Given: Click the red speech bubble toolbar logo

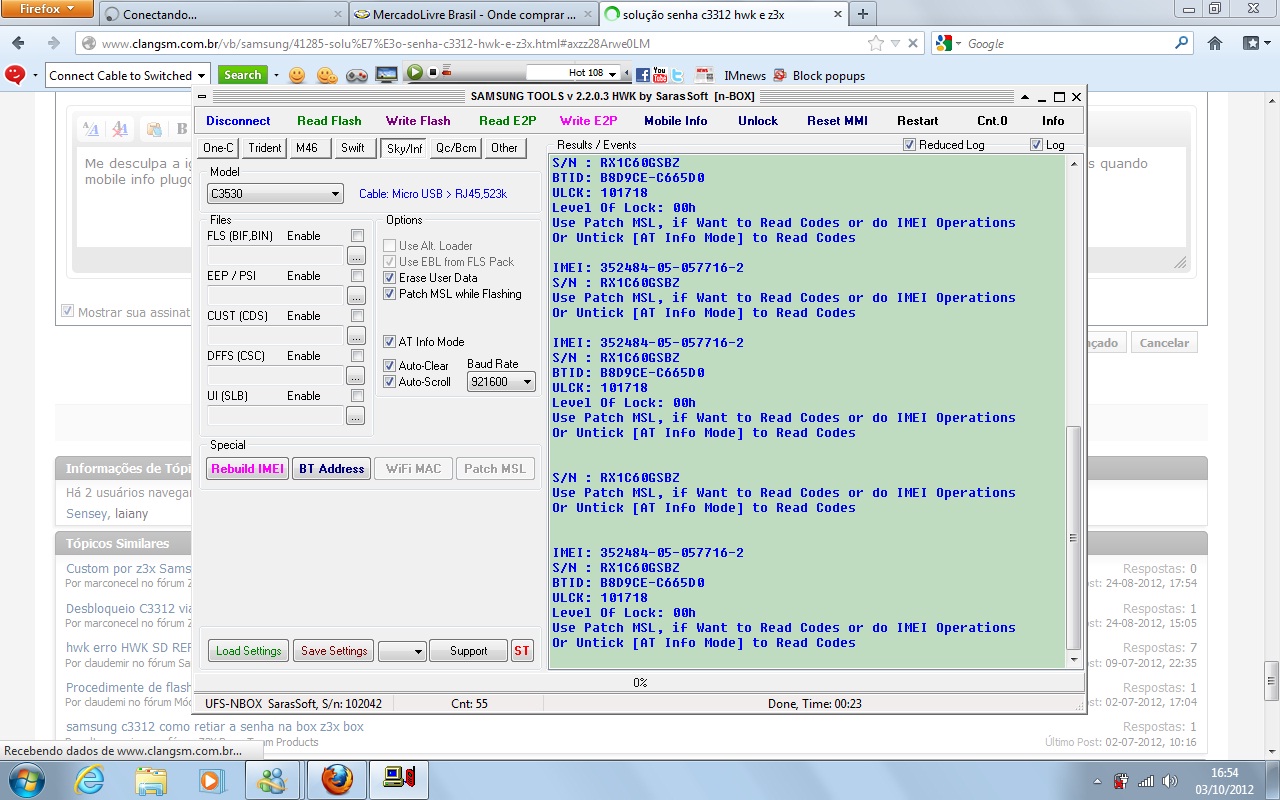Looking at the screenshot, I should point(15,75).
